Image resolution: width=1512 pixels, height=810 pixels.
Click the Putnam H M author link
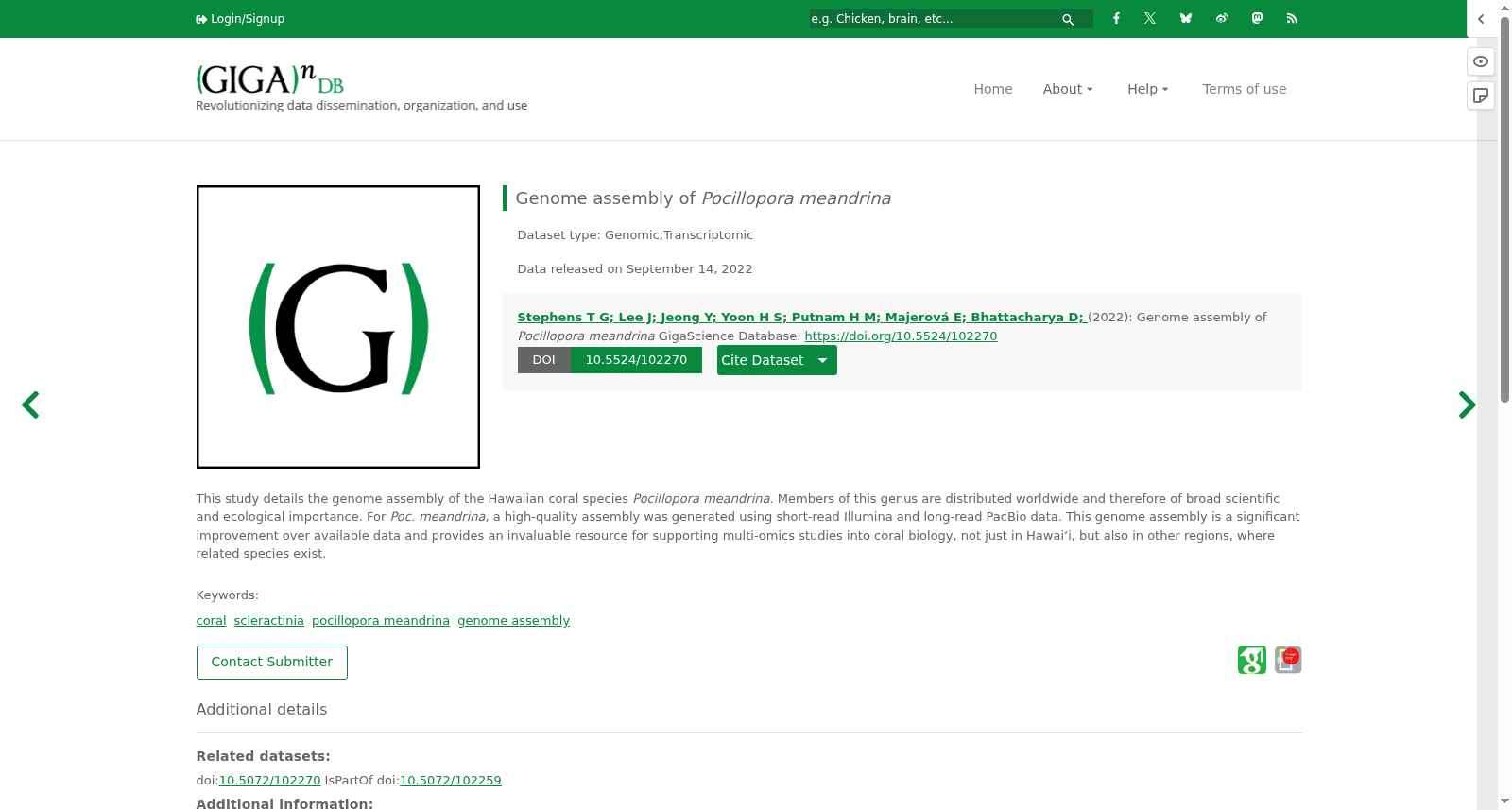(835, 318)
